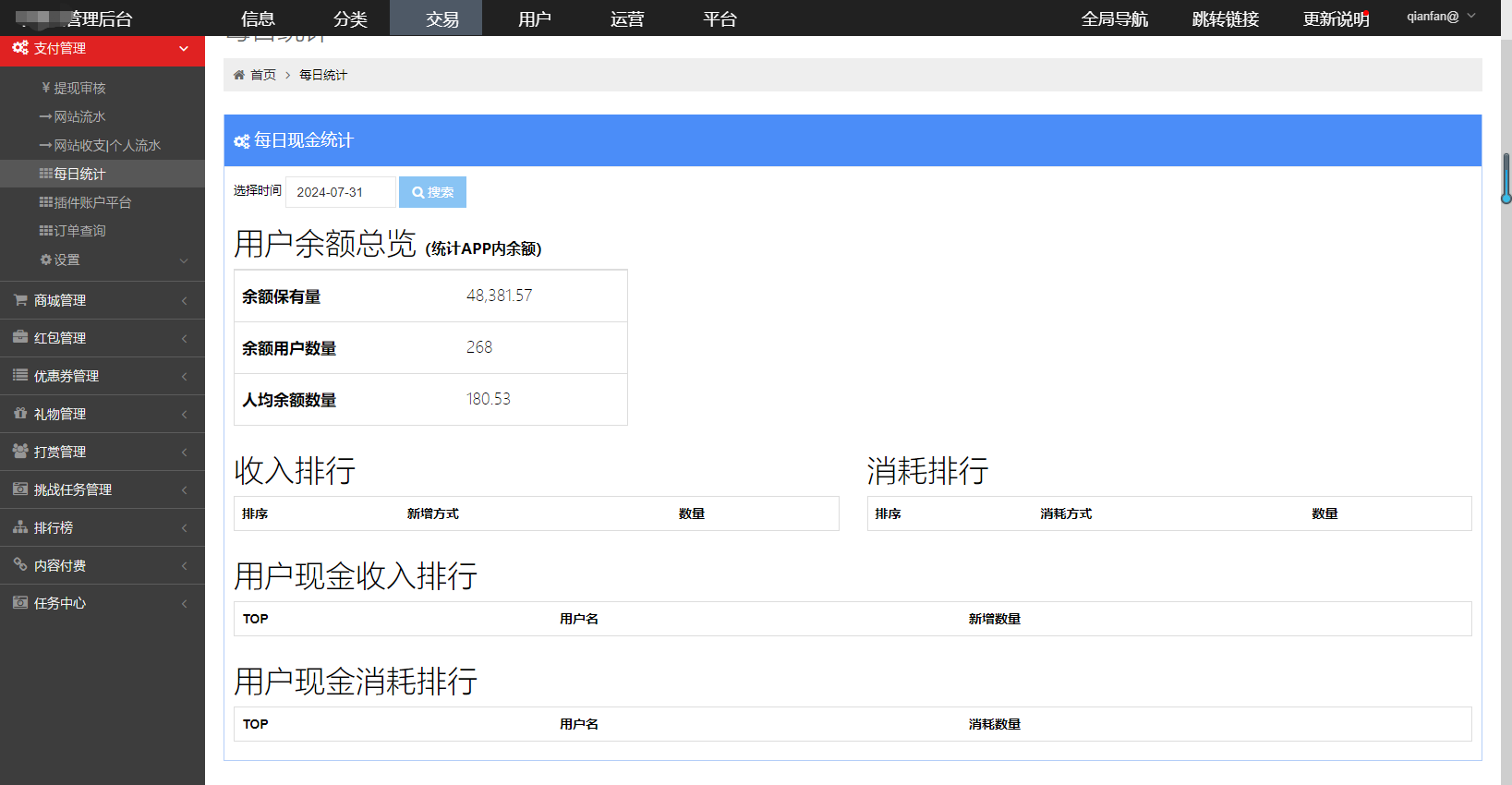1512x785 pixels.
Task: Click the 新增数量 column header
Action: pos(995,619)
